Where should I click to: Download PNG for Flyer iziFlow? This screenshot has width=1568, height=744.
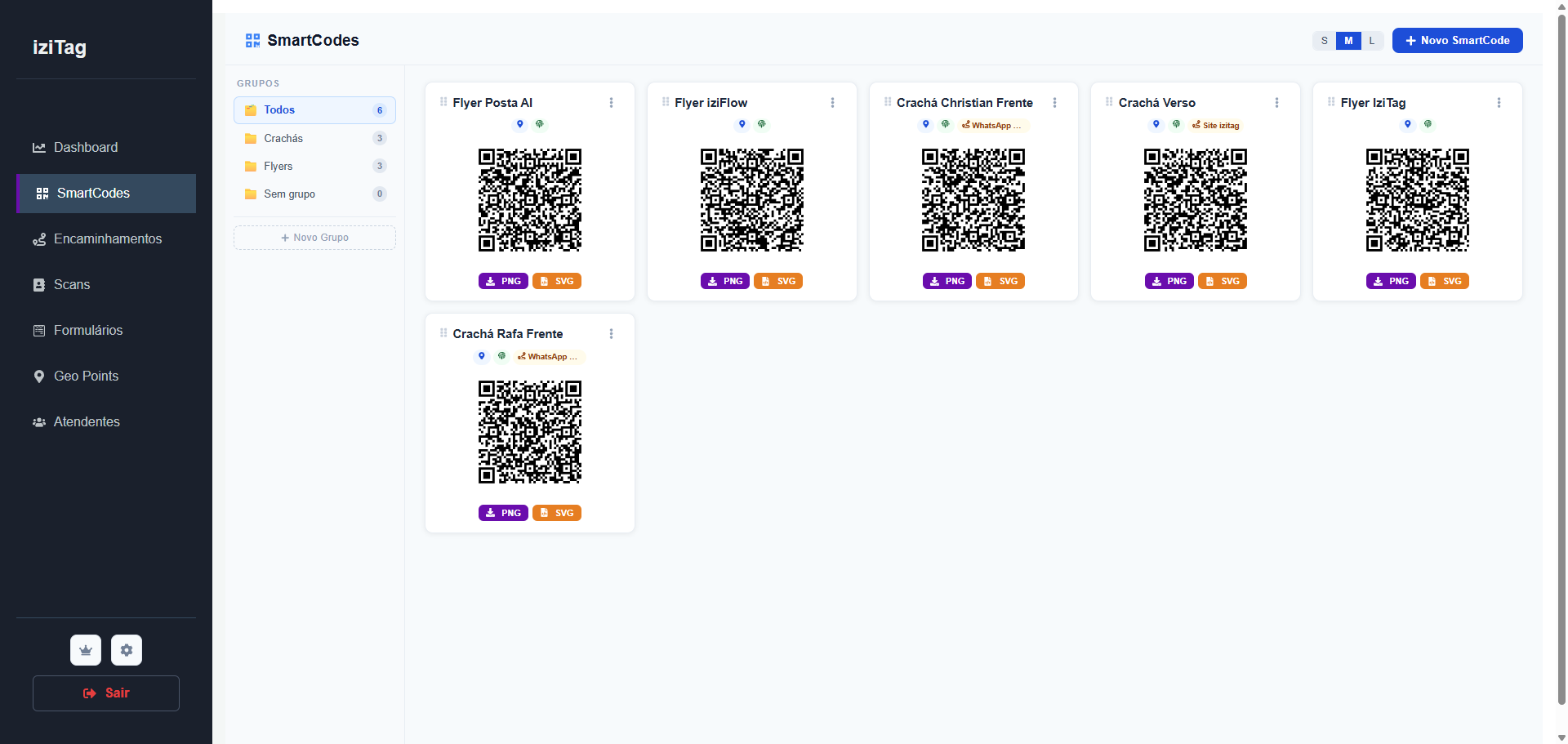click(725, 282)
